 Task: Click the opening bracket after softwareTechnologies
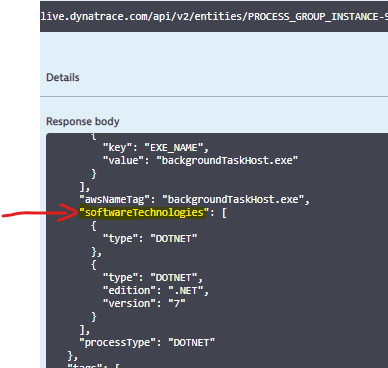(x=224, y=213)
